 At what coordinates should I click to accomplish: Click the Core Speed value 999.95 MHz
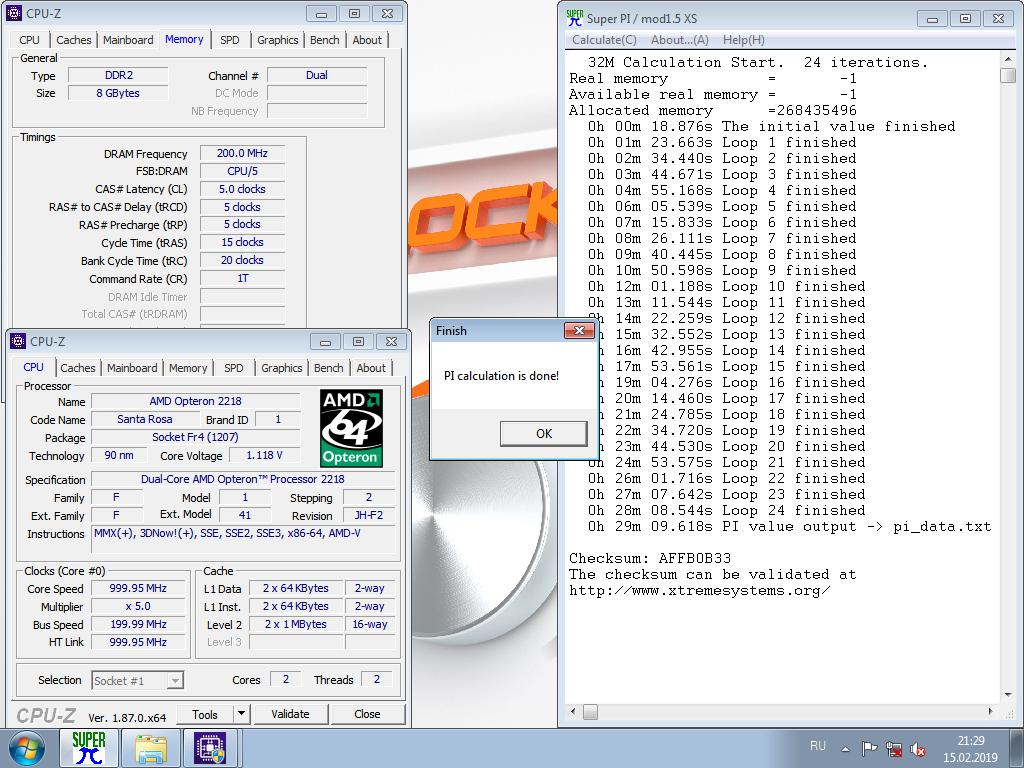[x=138, y=588]
